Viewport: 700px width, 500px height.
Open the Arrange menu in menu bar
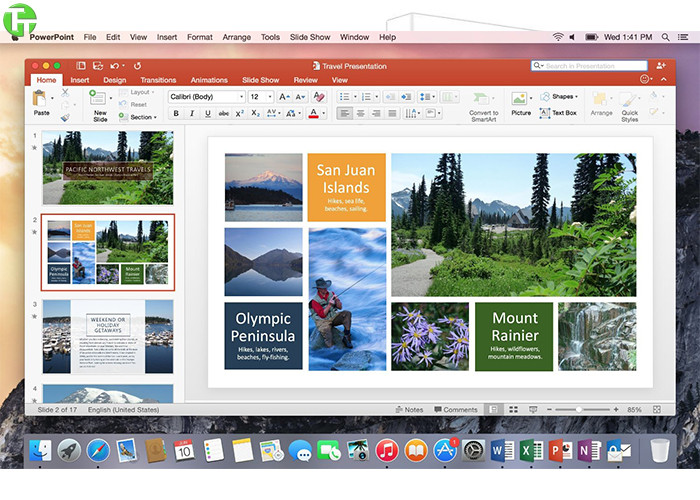[x=236, y=37]
